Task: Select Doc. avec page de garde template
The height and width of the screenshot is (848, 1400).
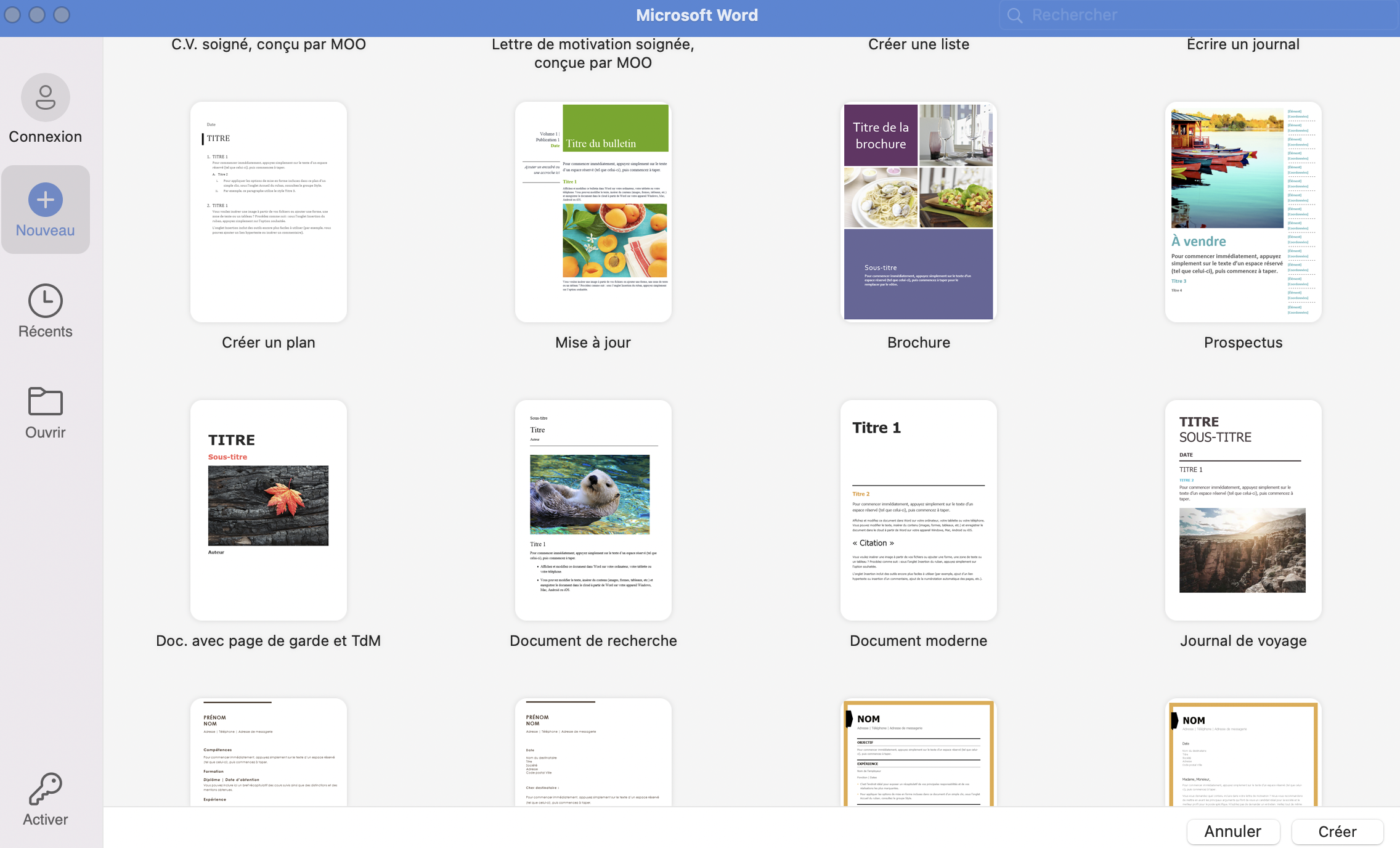Action: 269,510
